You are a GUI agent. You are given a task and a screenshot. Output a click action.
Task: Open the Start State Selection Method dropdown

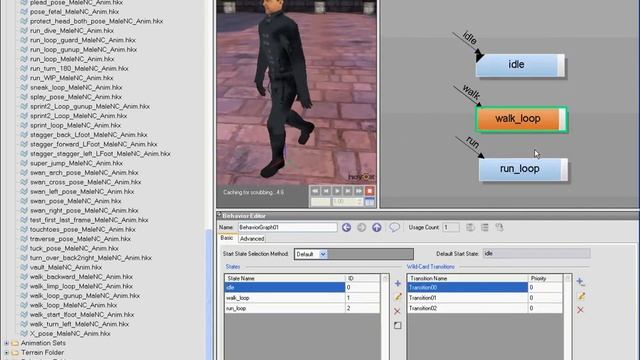(x=323, y=254)
